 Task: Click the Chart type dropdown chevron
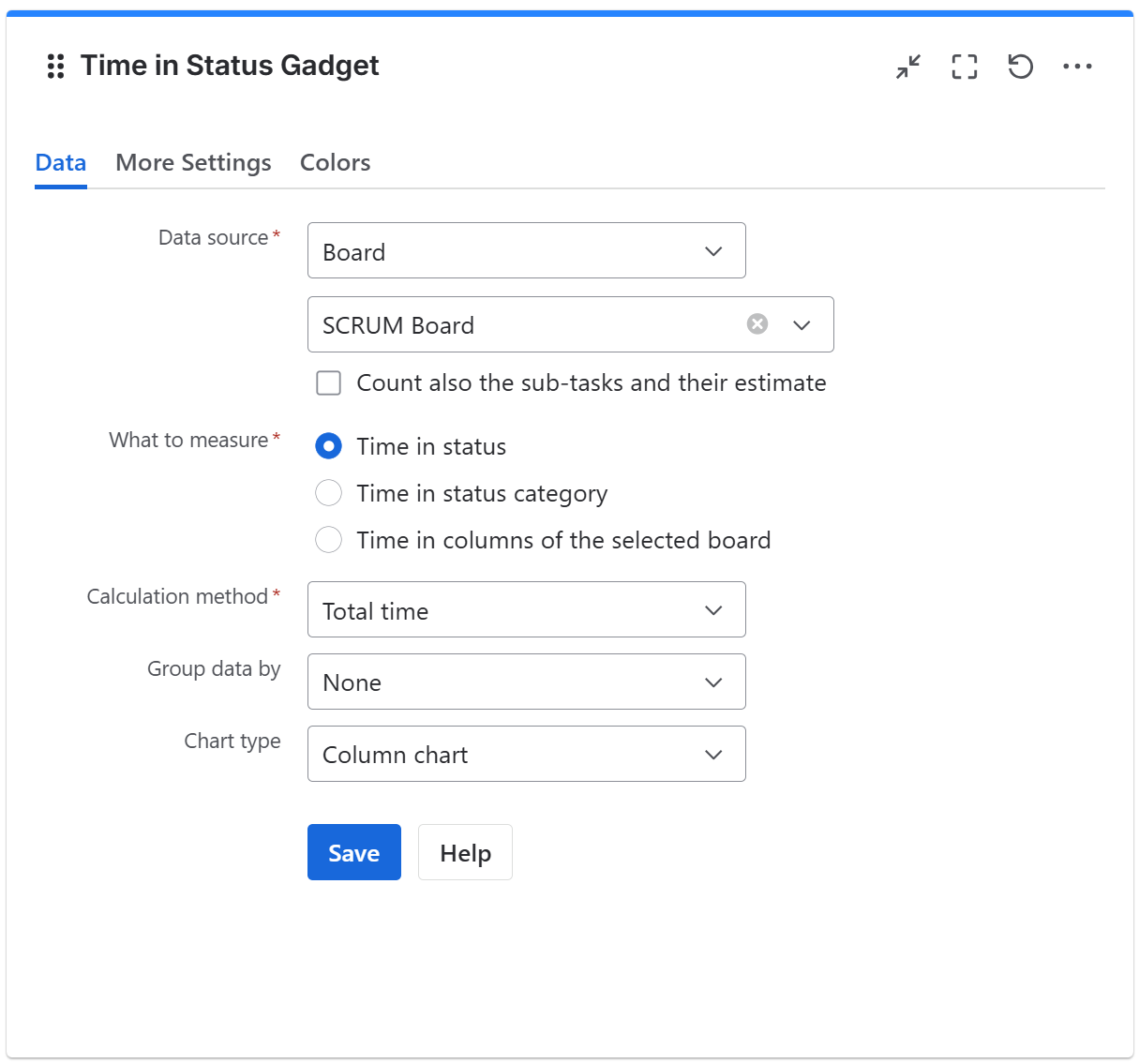coord(712,754)
